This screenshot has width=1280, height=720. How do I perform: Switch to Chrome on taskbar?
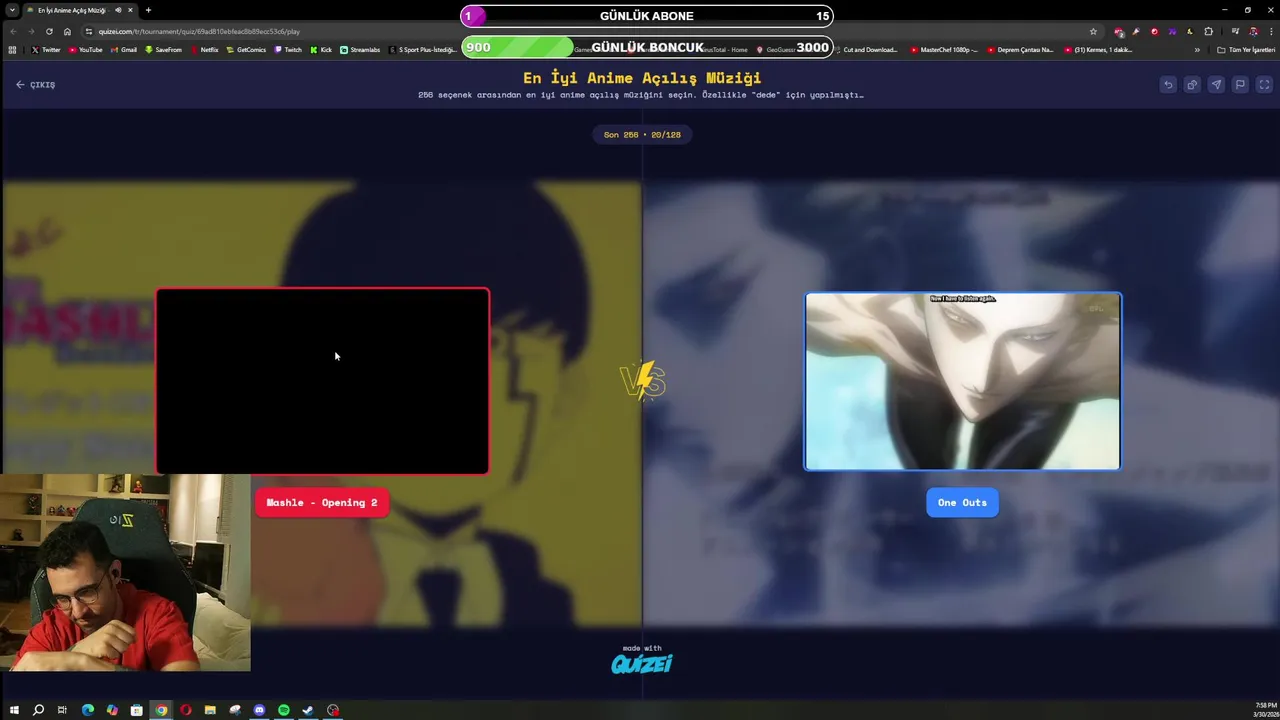[161, 710]
